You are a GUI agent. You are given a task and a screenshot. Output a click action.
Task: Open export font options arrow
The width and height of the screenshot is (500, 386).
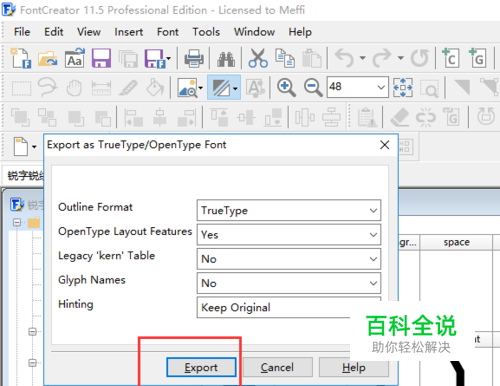(x=169, y=58)
